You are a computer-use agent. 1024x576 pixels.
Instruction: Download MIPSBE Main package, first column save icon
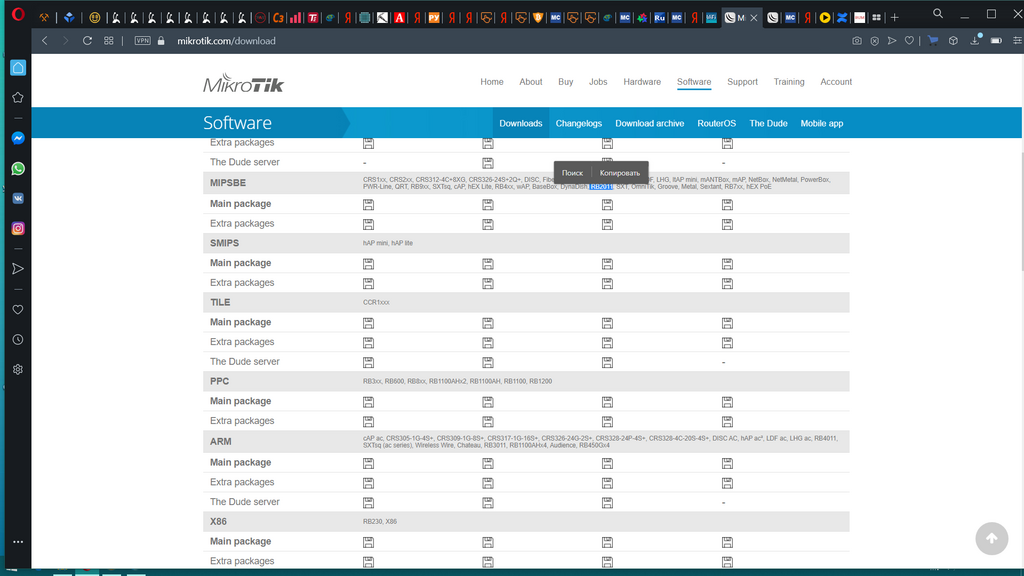[x=368, y=204]
